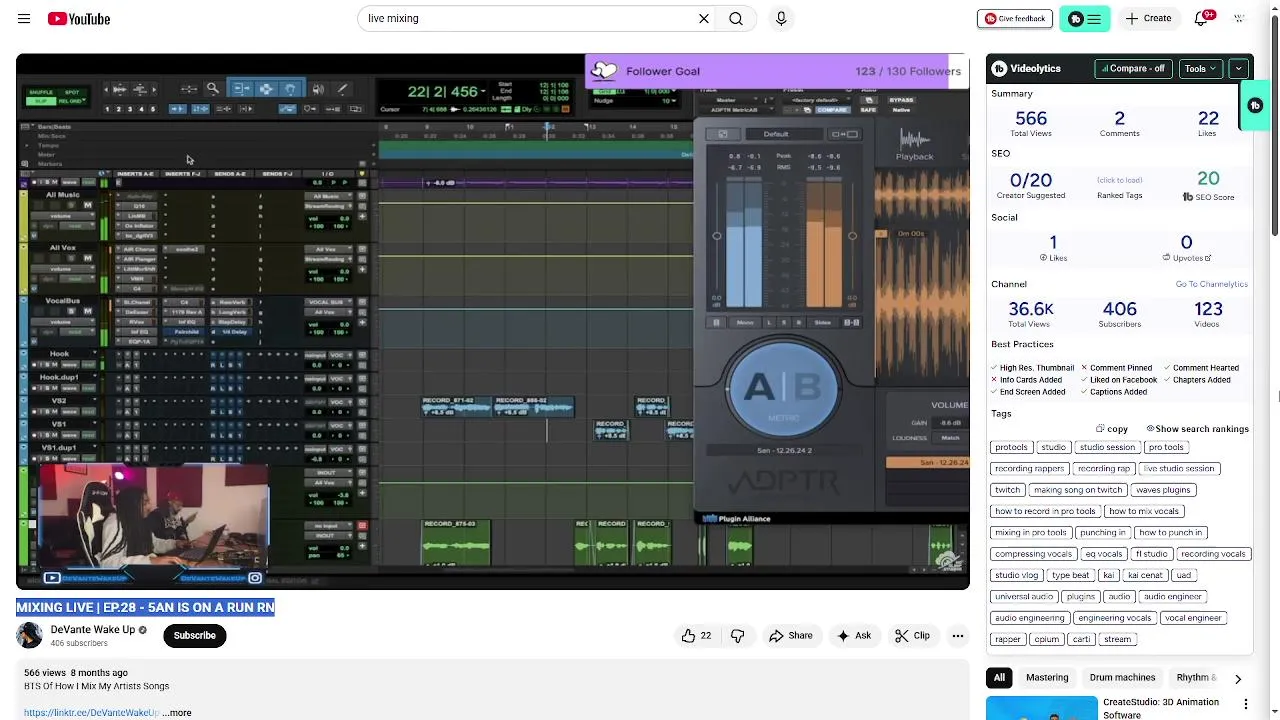Click the Videolytics logo icon
The width and height of the screenshot is (1280, 720).
coord(999,69)
